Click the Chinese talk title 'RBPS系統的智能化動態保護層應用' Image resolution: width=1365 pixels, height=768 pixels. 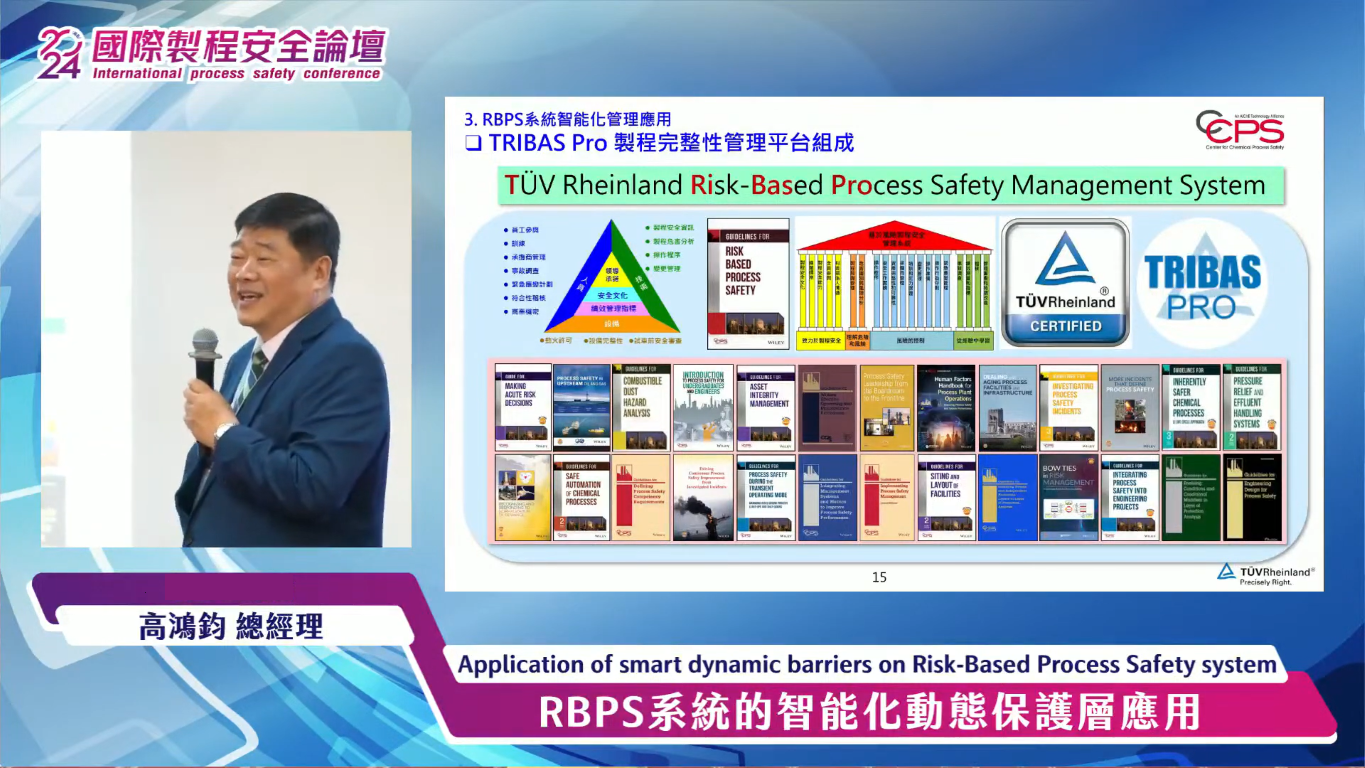coord(869,712)
